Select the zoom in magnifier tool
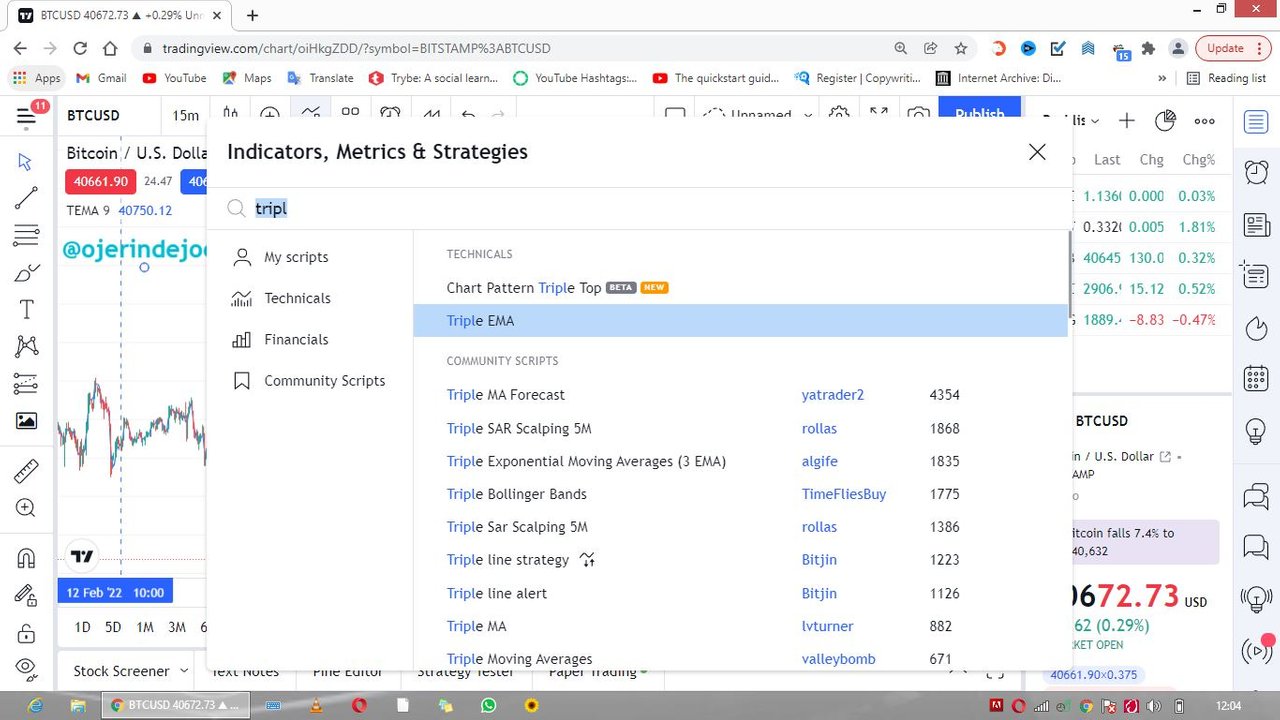Viewport: 1280px width, 720px height. 26,508
